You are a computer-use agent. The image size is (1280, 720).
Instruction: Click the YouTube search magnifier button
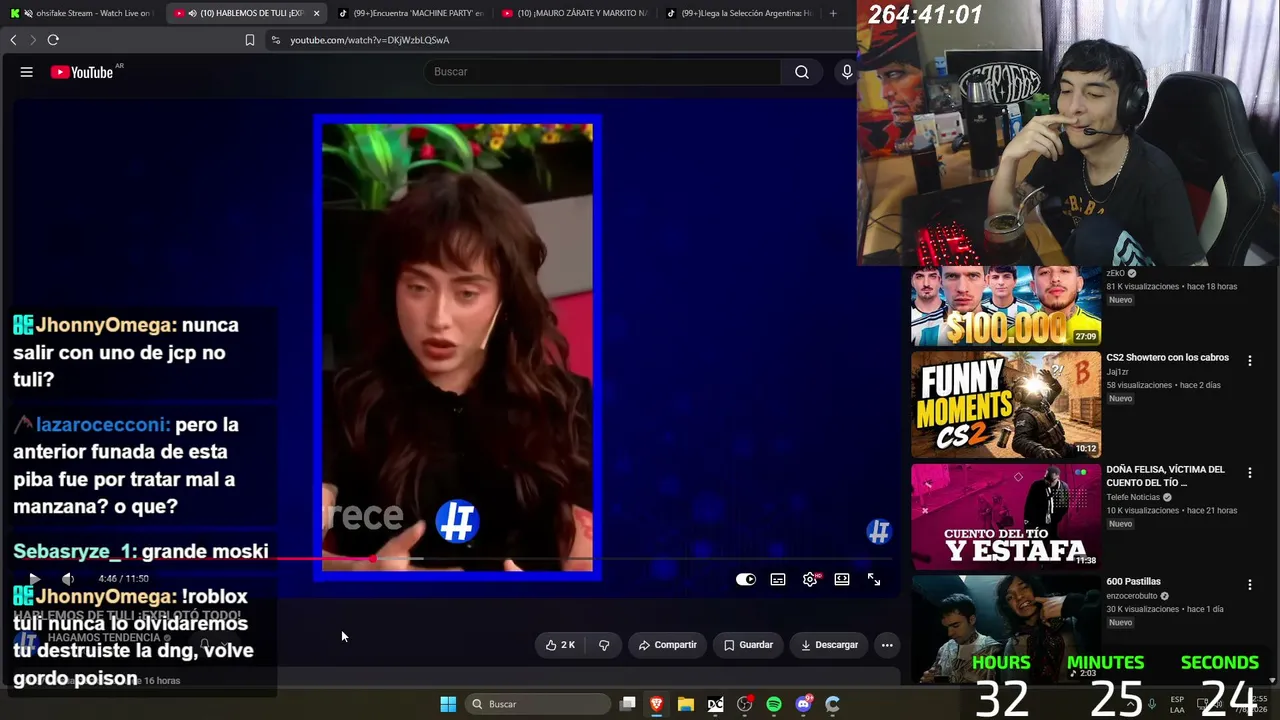802,72
